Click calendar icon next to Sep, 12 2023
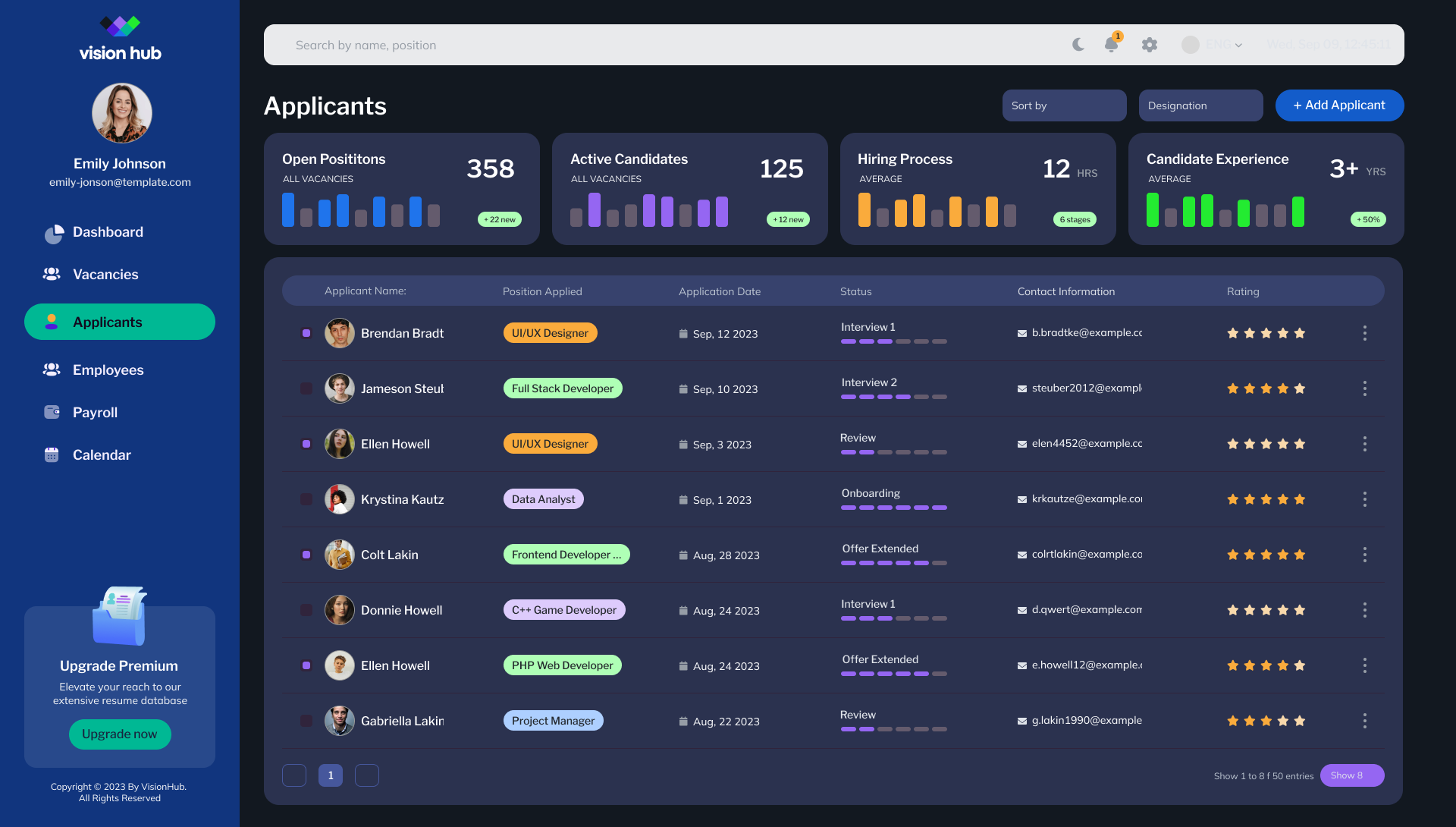 pos(683,334)
